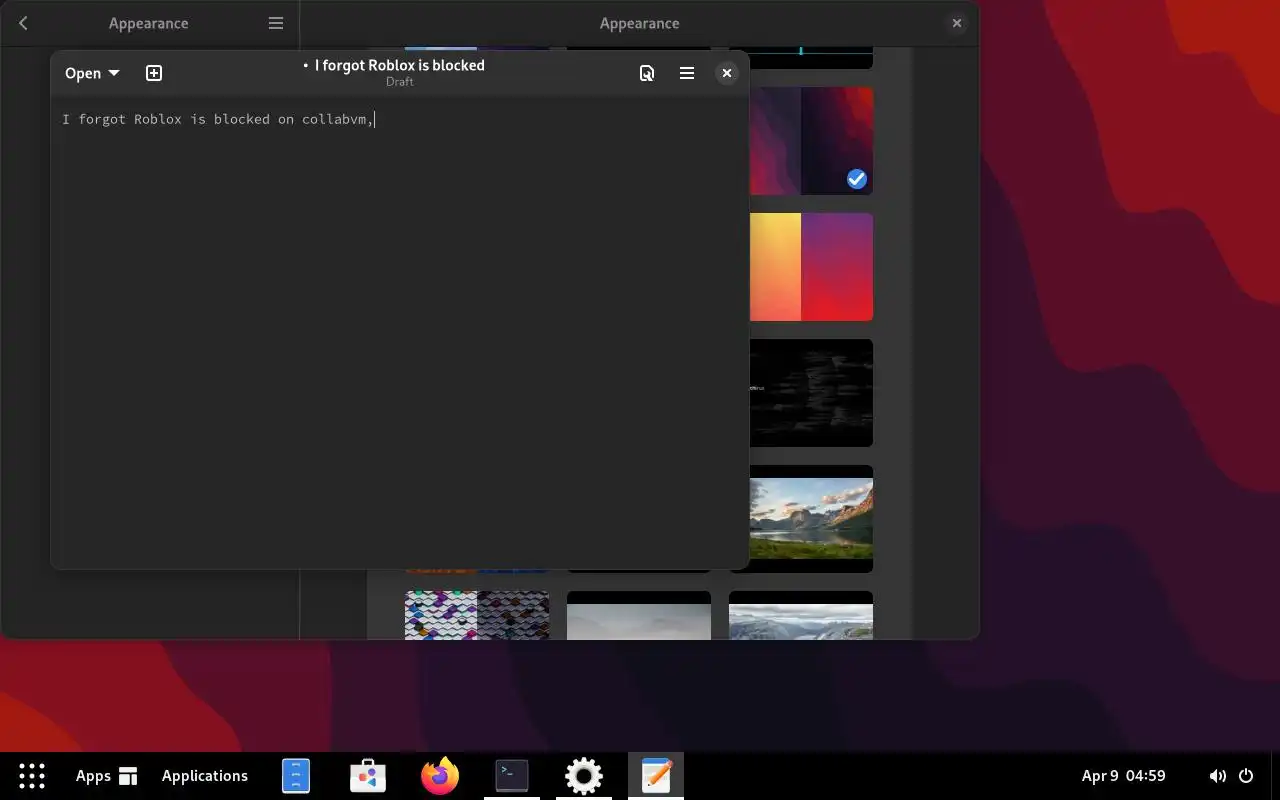Choose the colorful hexagon tiles wallpaper
Viewport: 1280px width, 800px height.
click(x=477, y=615)
